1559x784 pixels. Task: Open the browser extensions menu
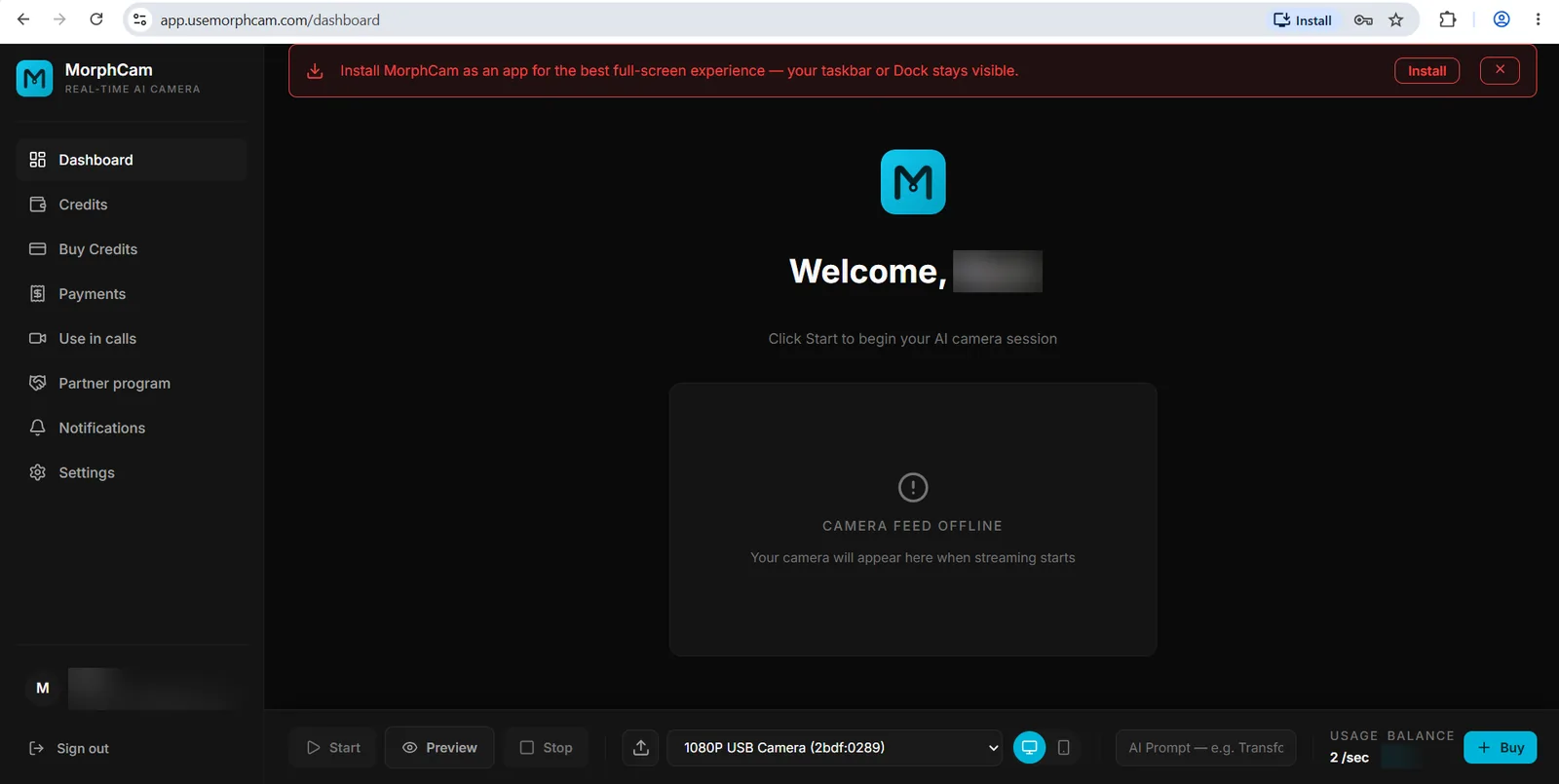coord(1448,19)
